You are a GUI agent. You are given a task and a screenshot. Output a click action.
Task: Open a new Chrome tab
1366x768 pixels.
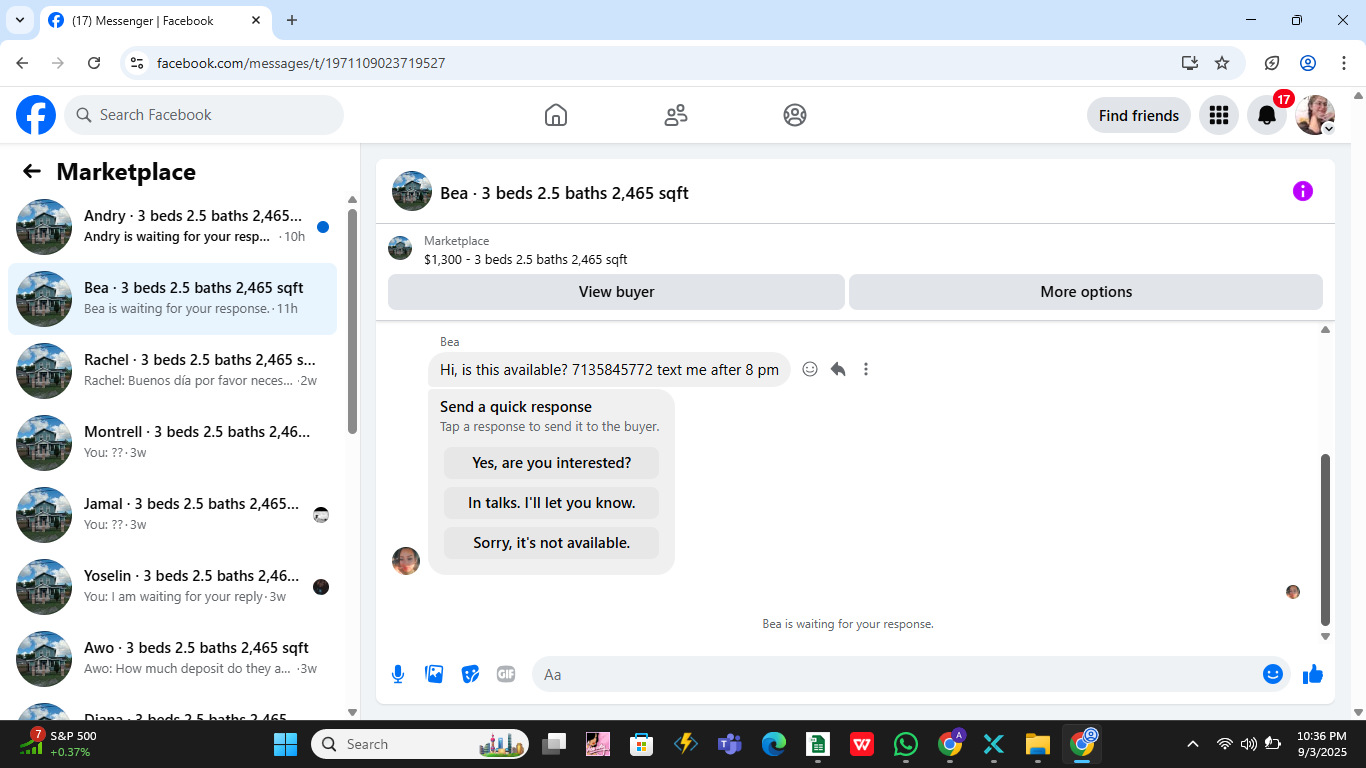pos(292,20)
